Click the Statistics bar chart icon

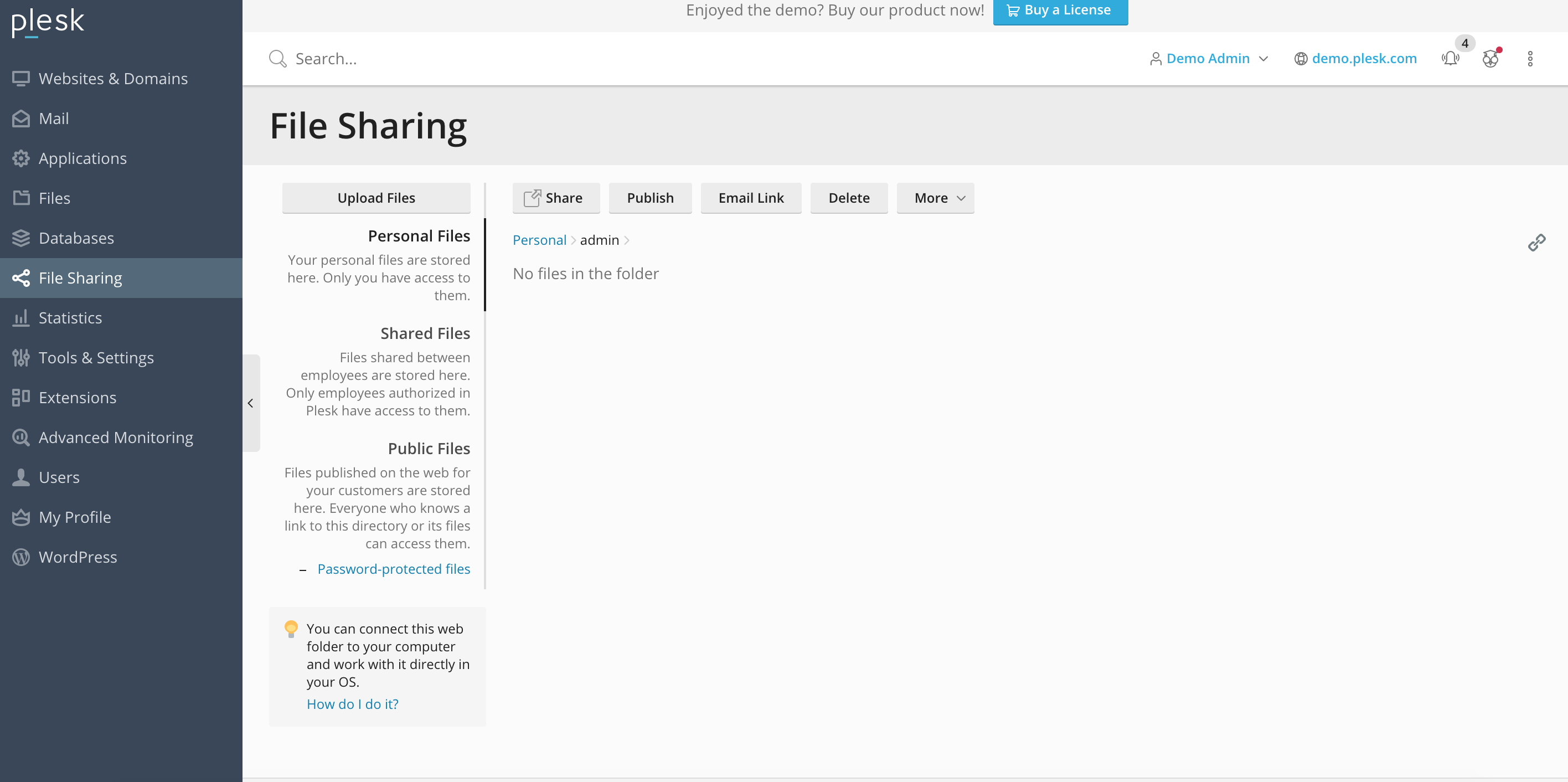click(20, 318)
